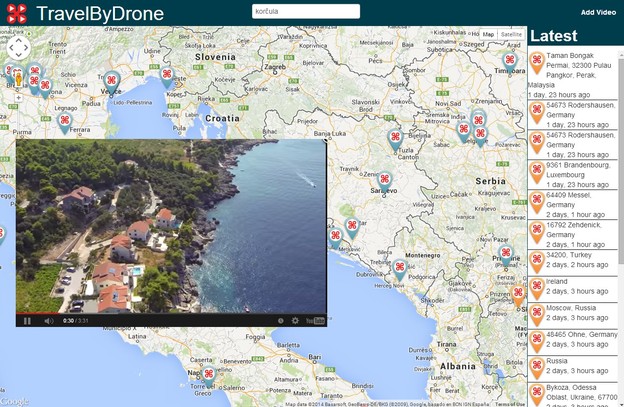
Task: Open the 9361 Brandenbourg, Luxembourg entry
Action: (x=573, y=175)
